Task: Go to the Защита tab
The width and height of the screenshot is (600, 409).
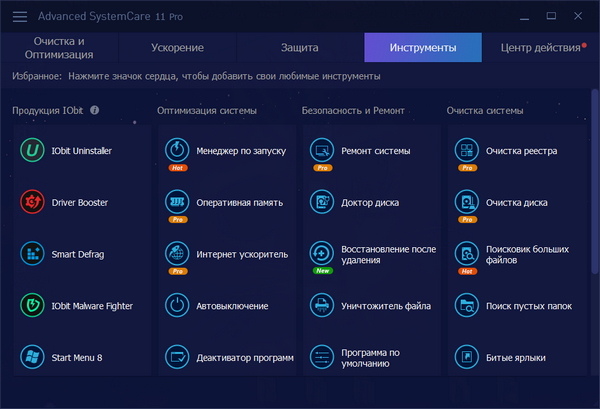Action: click(300, 48)
